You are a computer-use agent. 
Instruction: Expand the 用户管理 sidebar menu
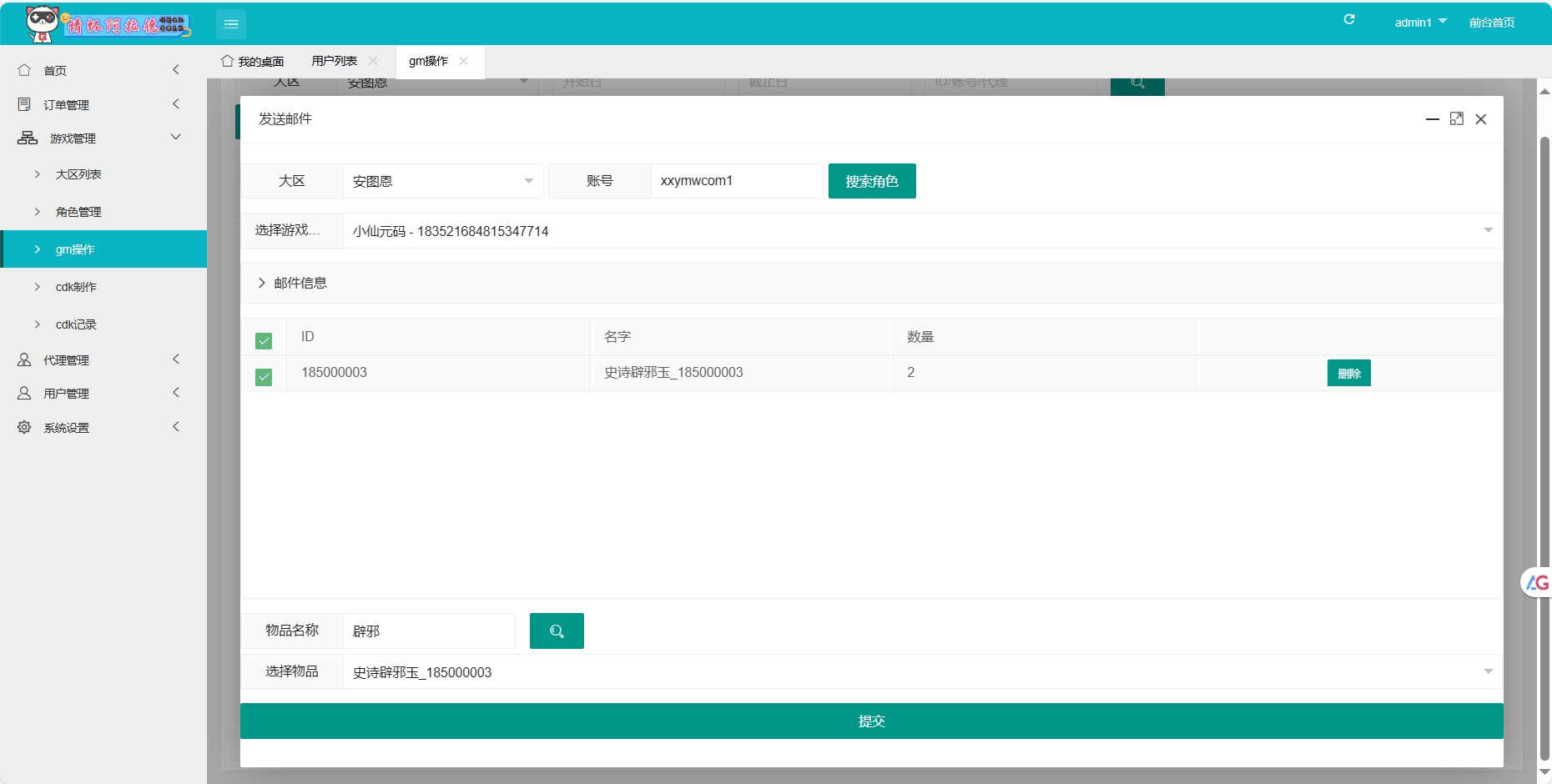point(103,393)
